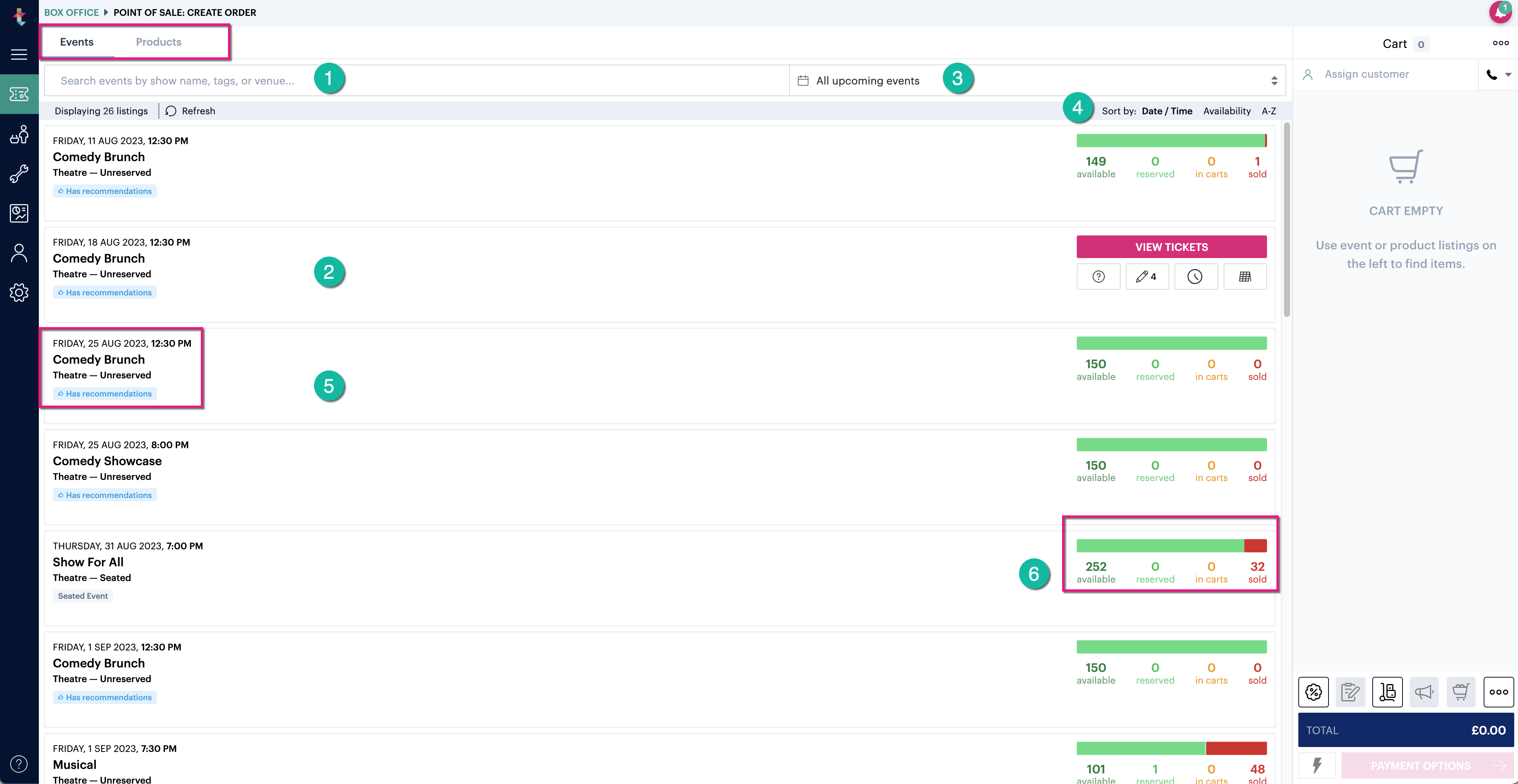Sort listings by Date / Time
This screenshot has height=784, width=1518.
point(1167,111)
